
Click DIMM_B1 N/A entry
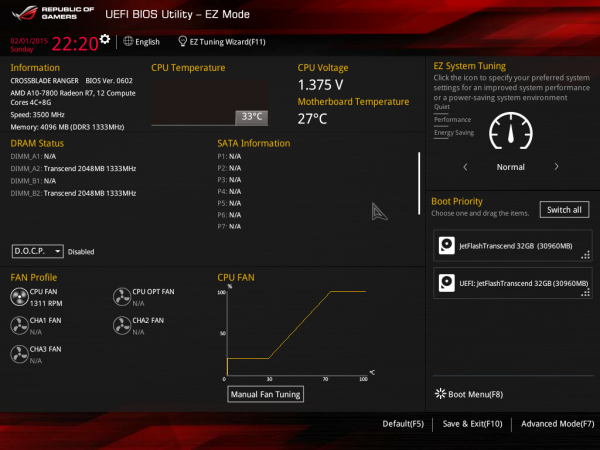[x=33, y=181]
